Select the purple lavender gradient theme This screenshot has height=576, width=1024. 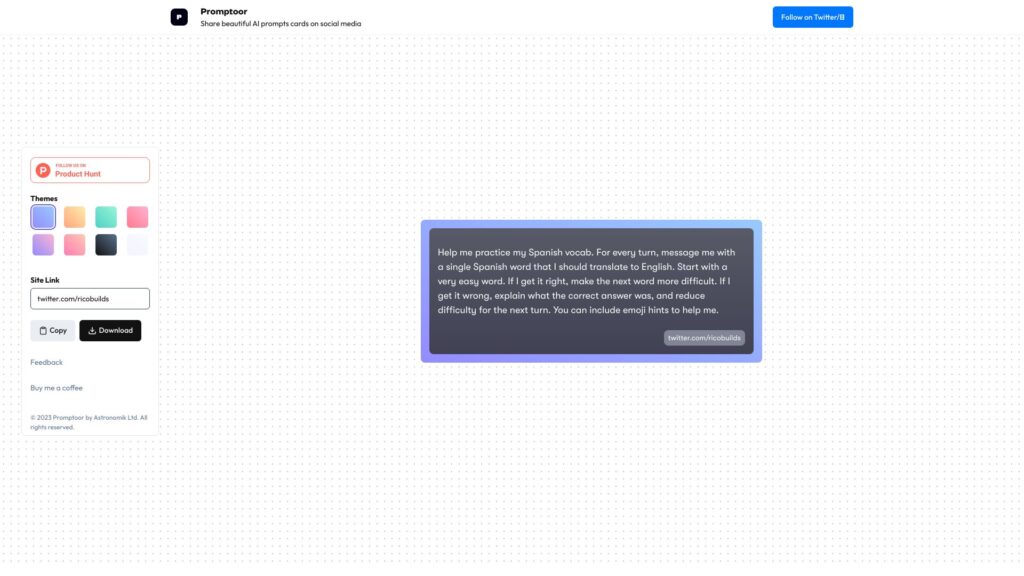(x=43, y=245)
